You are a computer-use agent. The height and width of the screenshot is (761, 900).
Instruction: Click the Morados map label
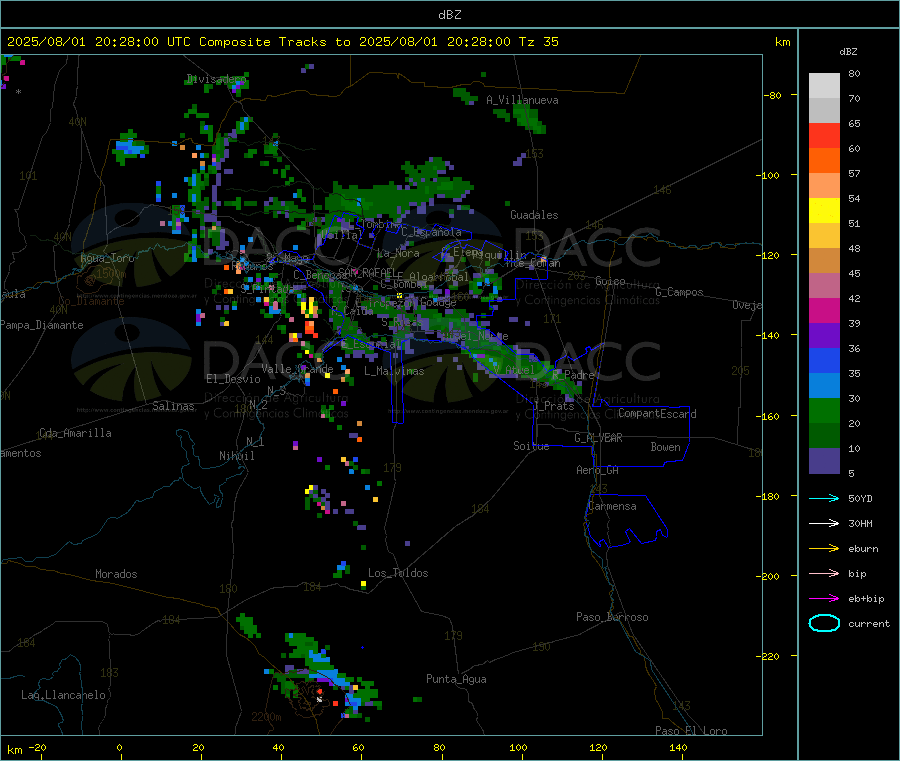[x=116, y=574]
